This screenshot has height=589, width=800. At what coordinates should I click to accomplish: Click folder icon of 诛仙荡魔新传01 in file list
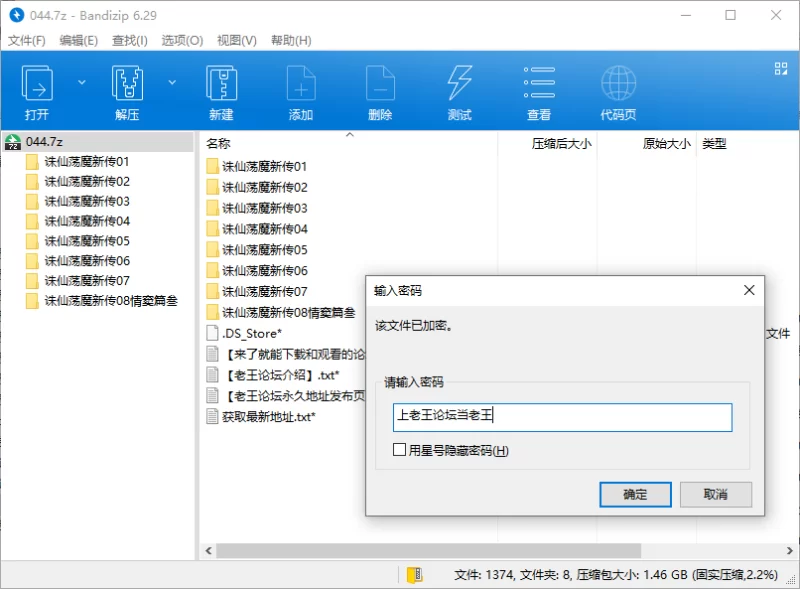(x=212, y=166)
